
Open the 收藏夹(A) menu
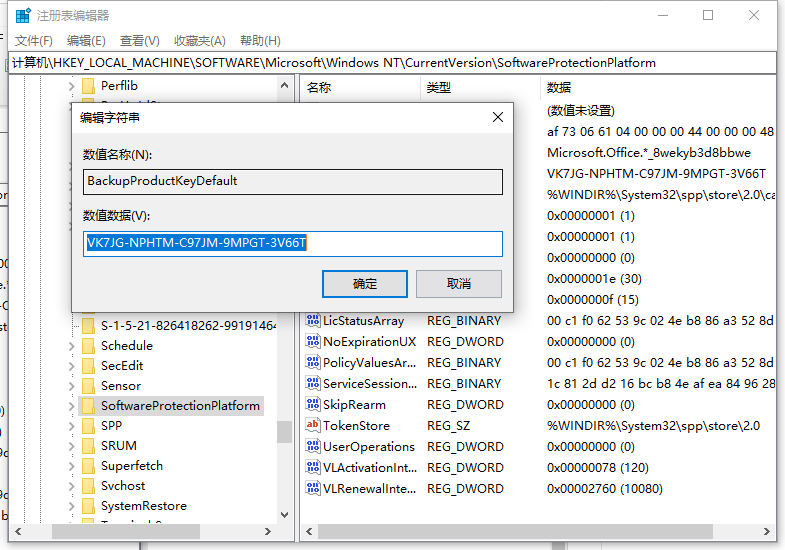coord(199,41)
